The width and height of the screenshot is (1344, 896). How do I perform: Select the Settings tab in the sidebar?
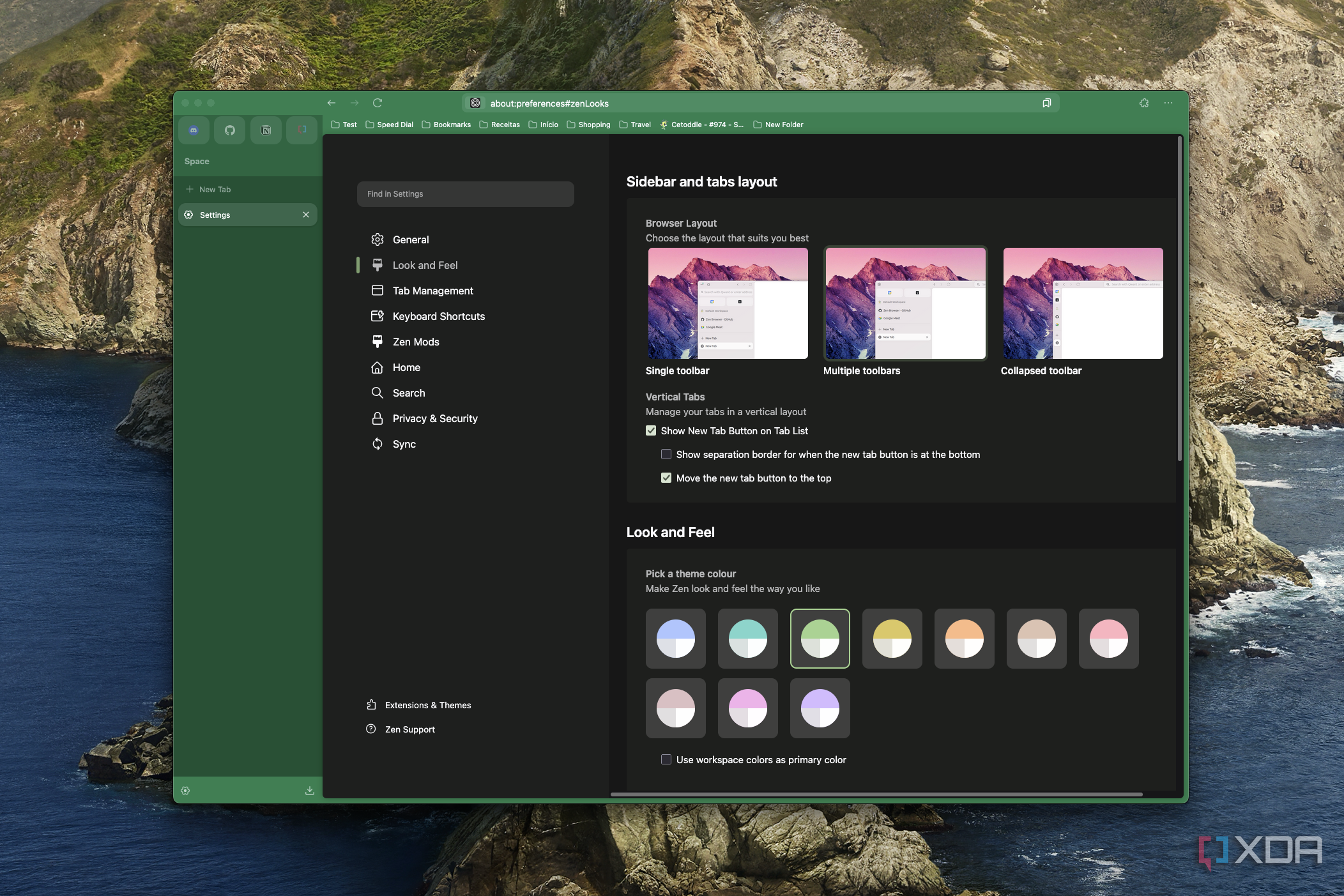coord(248,215)
